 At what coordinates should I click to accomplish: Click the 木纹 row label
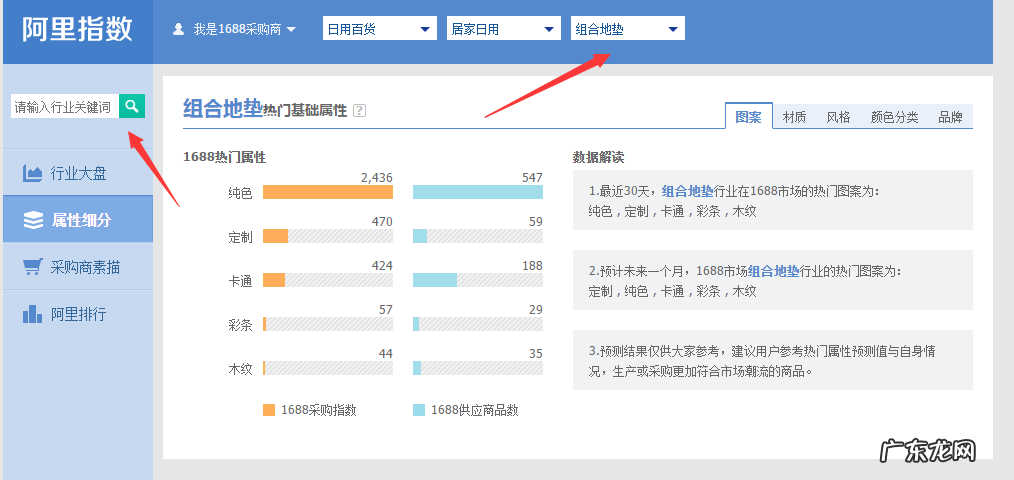(240, 369)
